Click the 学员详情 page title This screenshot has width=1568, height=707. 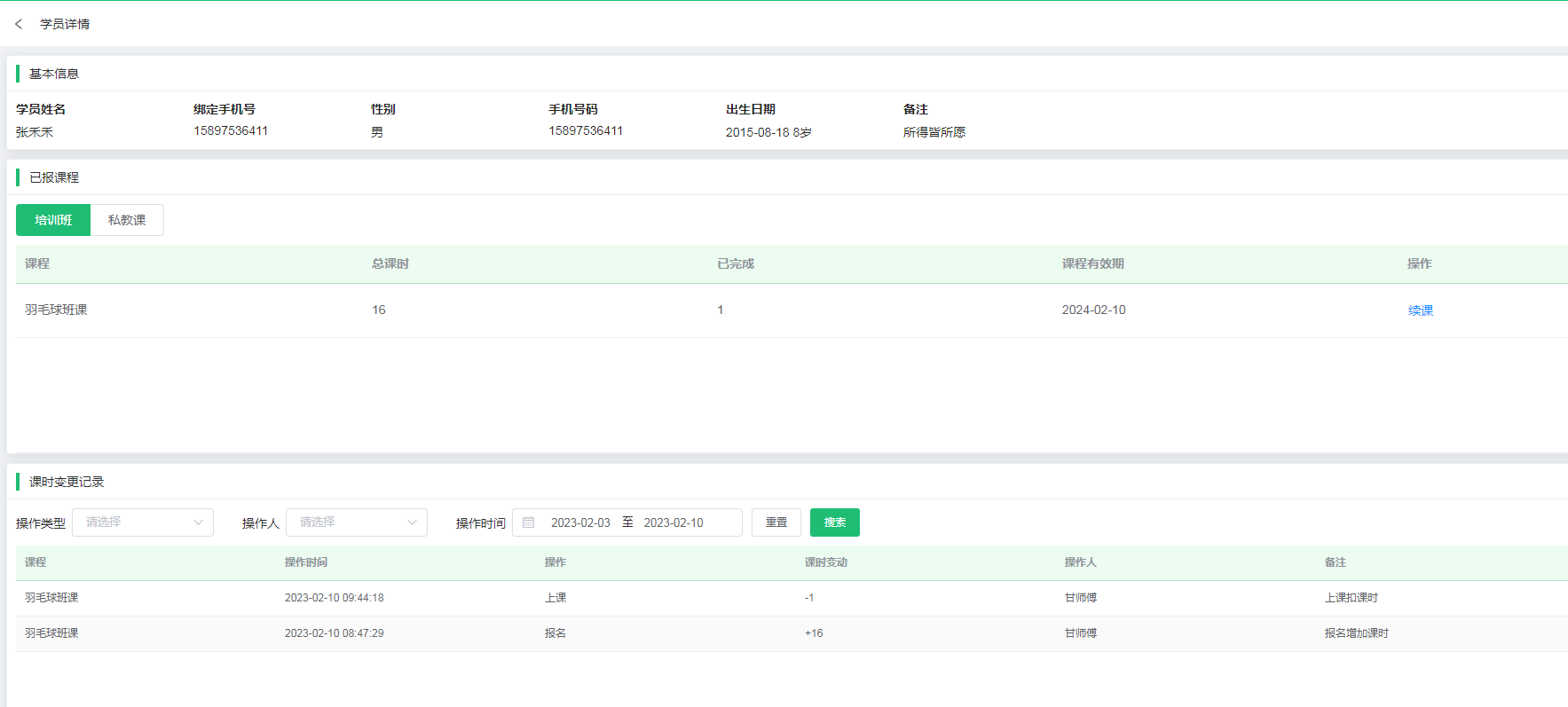pos(65,24)
